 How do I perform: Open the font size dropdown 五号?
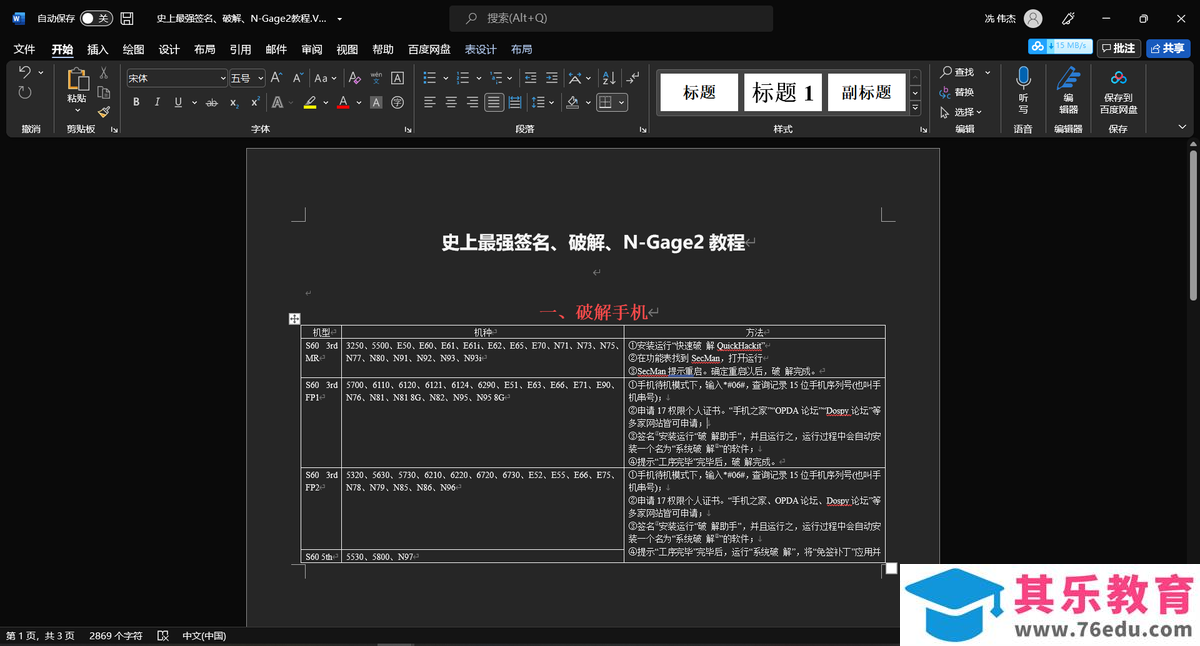260,78
